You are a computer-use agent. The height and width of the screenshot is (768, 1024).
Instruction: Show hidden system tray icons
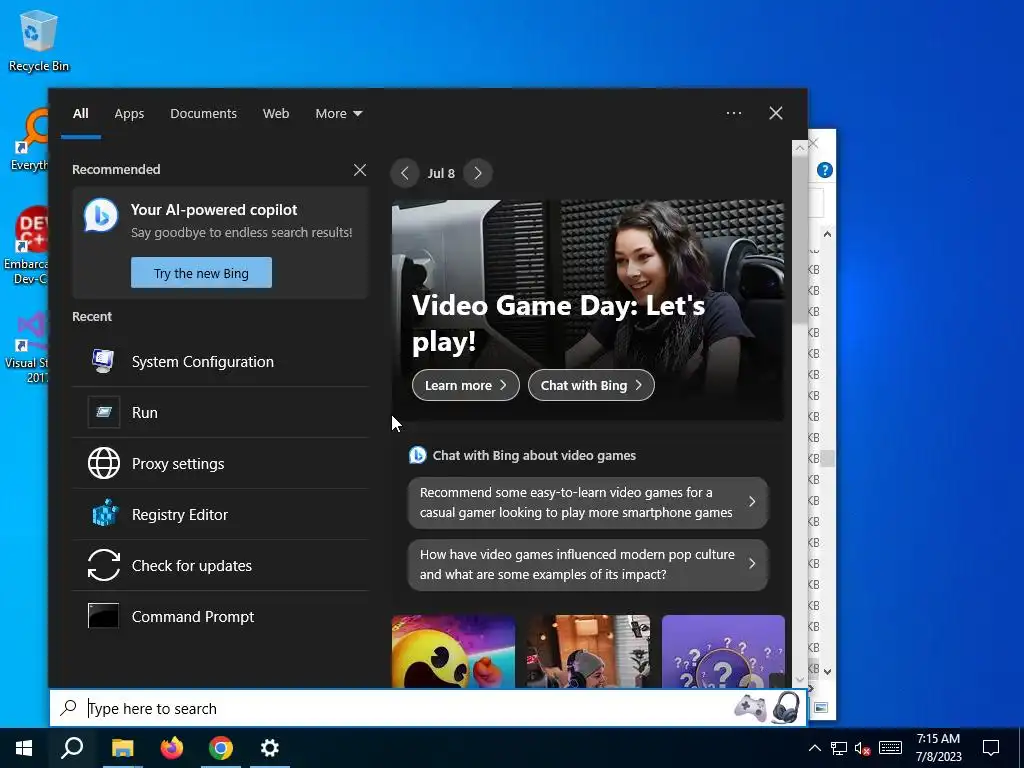(x=814, y=748)
